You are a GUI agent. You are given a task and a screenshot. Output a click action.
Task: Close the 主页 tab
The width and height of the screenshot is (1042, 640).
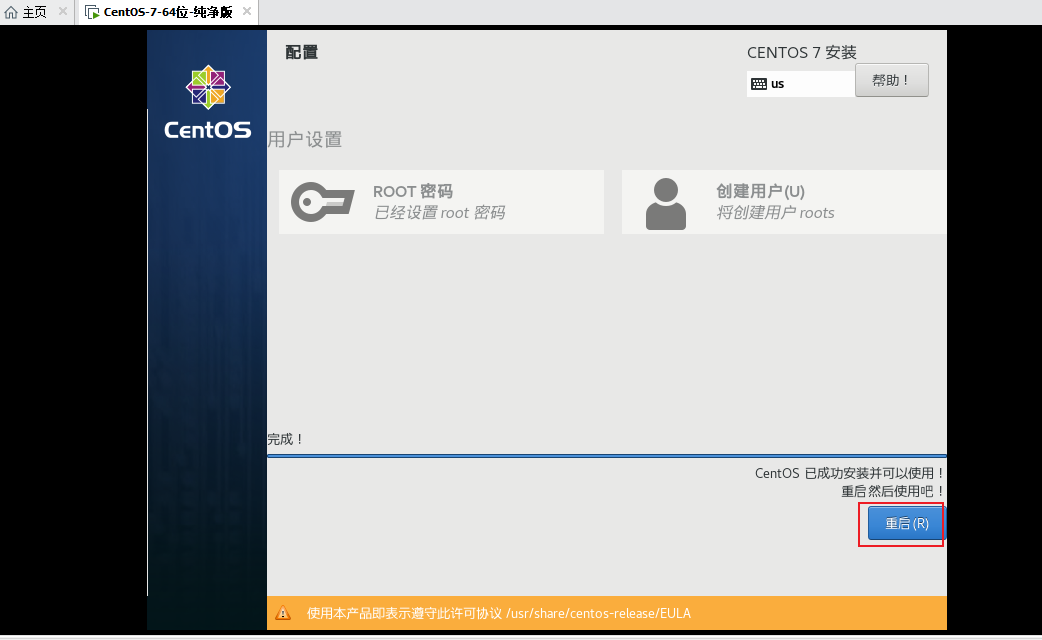(x=62, y=11)
